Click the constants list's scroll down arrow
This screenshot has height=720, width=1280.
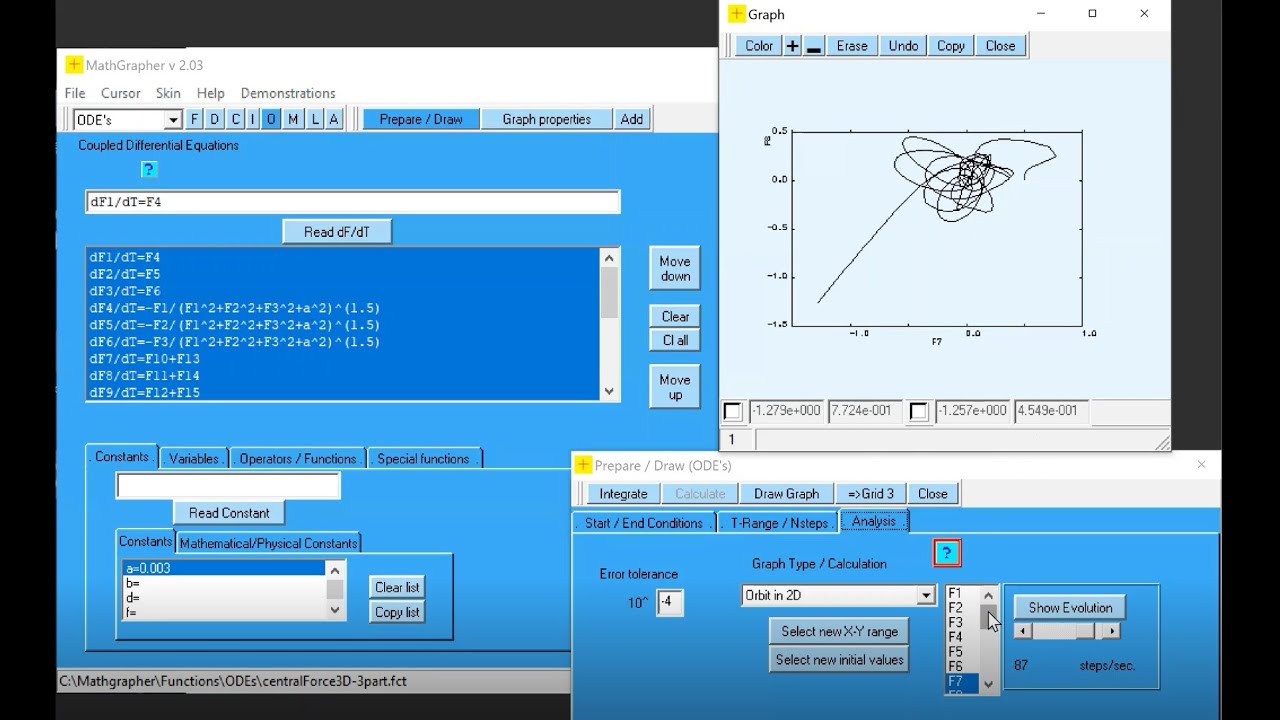(335, 610)
